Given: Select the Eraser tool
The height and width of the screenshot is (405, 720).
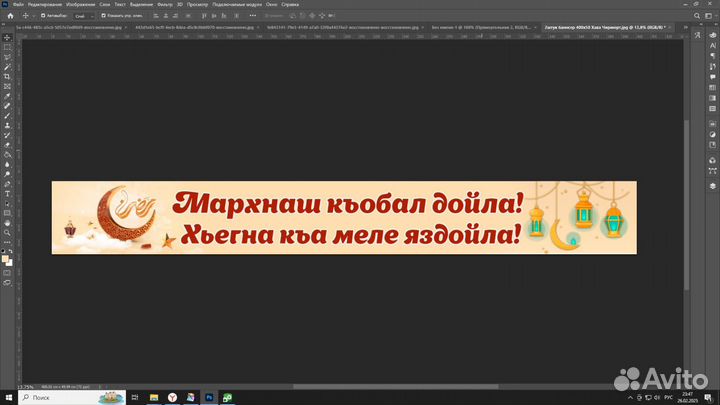Looking at the screenshot, I should point(7,145).
